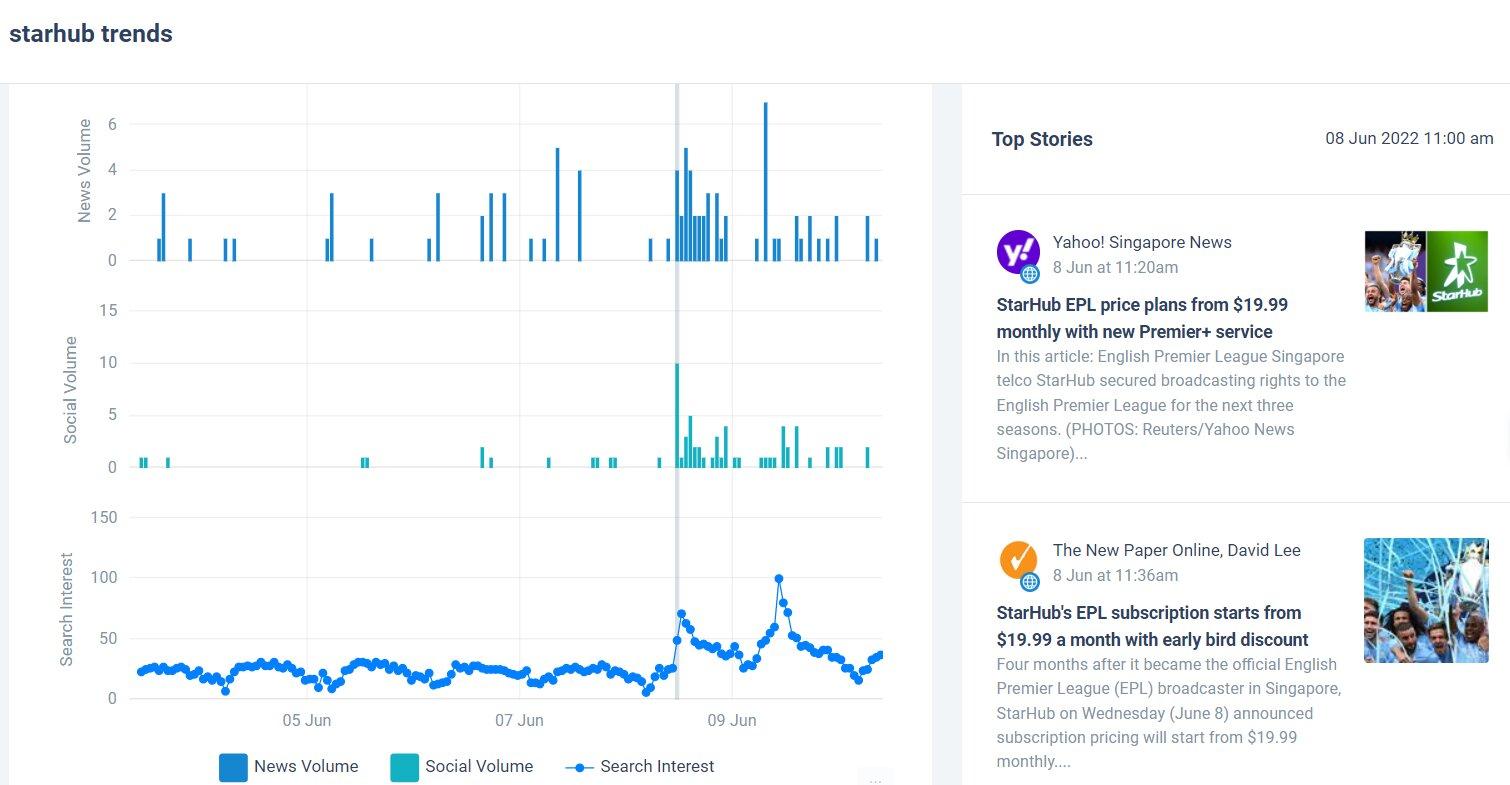1510x785 pixels.
Task: Select the Search Interest peak point at 100
Action: click(x=778, y=578)
